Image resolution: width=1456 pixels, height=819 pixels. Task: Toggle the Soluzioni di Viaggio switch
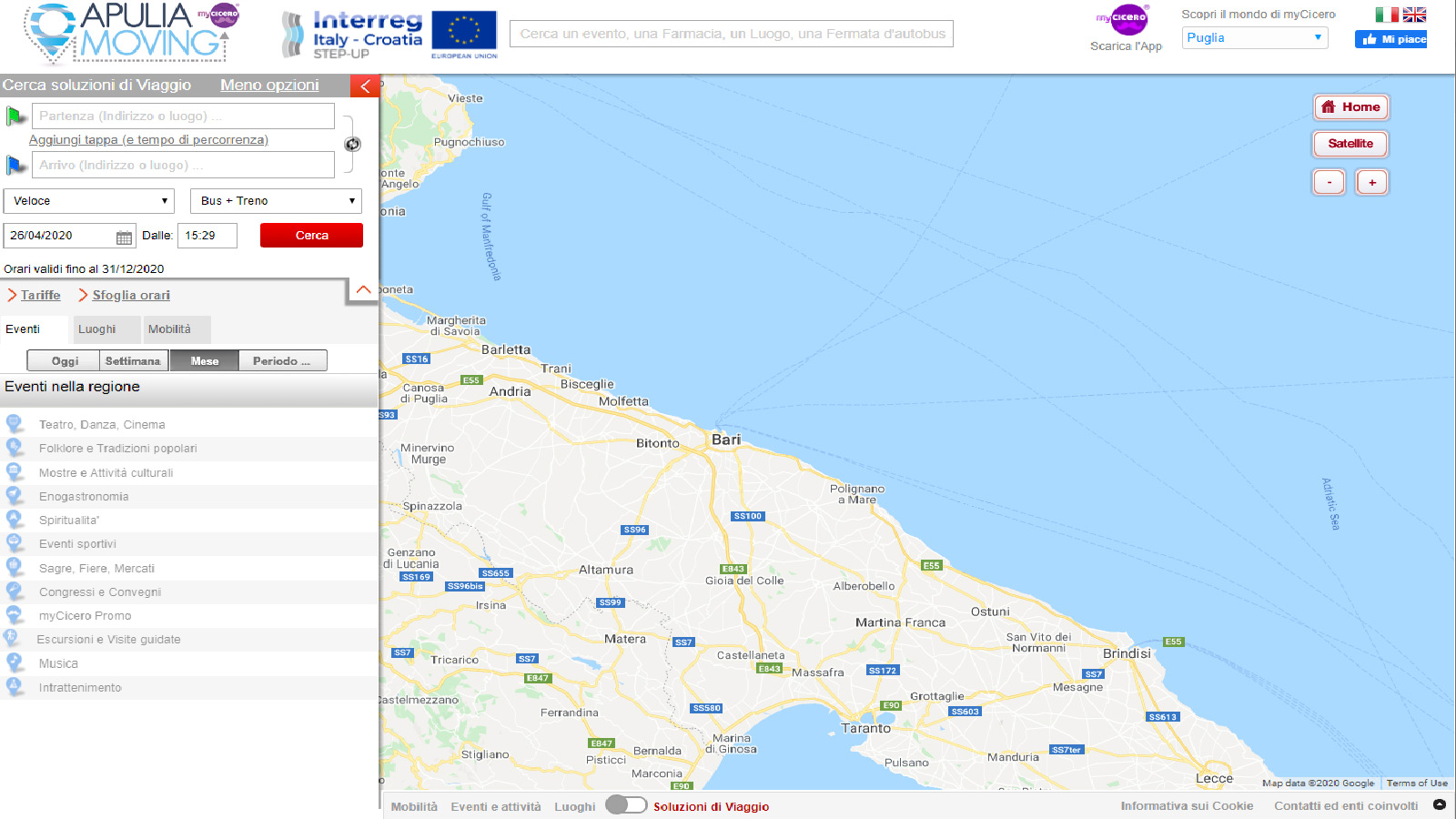tap(626, 805)
